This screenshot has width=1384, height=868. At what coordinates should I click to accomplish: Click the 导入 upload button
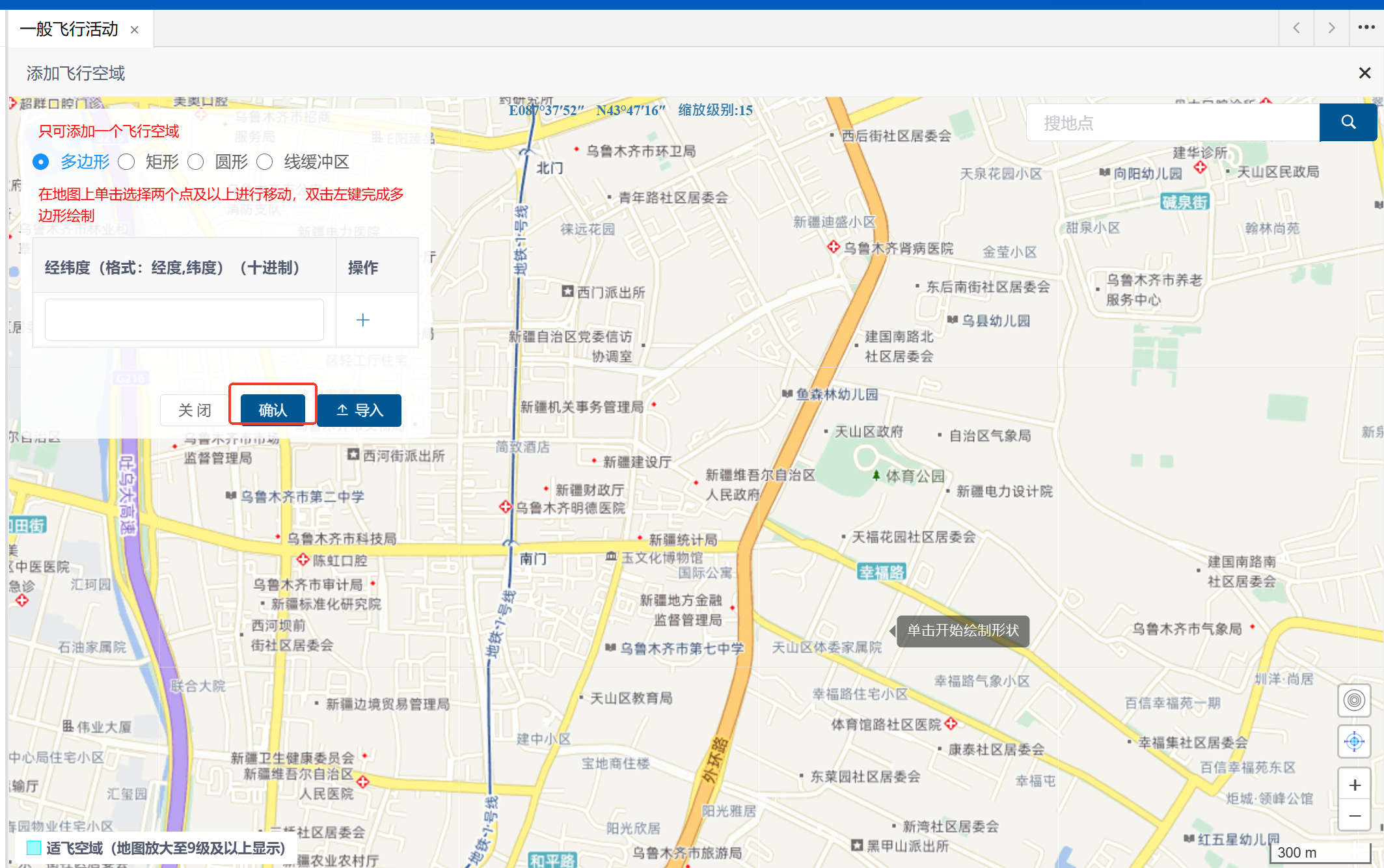[x=359, y=410]
